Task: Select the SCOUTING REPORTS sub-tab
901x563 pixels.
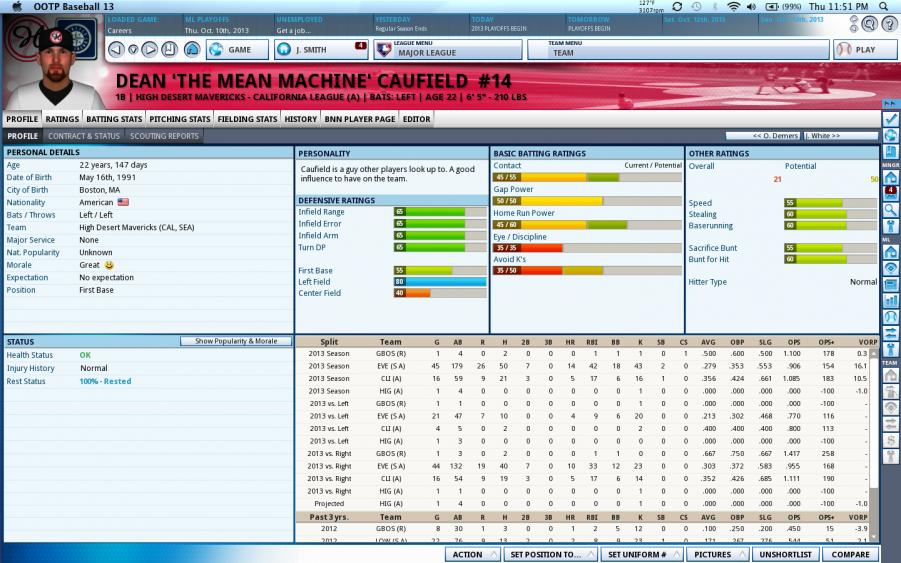Action: (164, 136)
